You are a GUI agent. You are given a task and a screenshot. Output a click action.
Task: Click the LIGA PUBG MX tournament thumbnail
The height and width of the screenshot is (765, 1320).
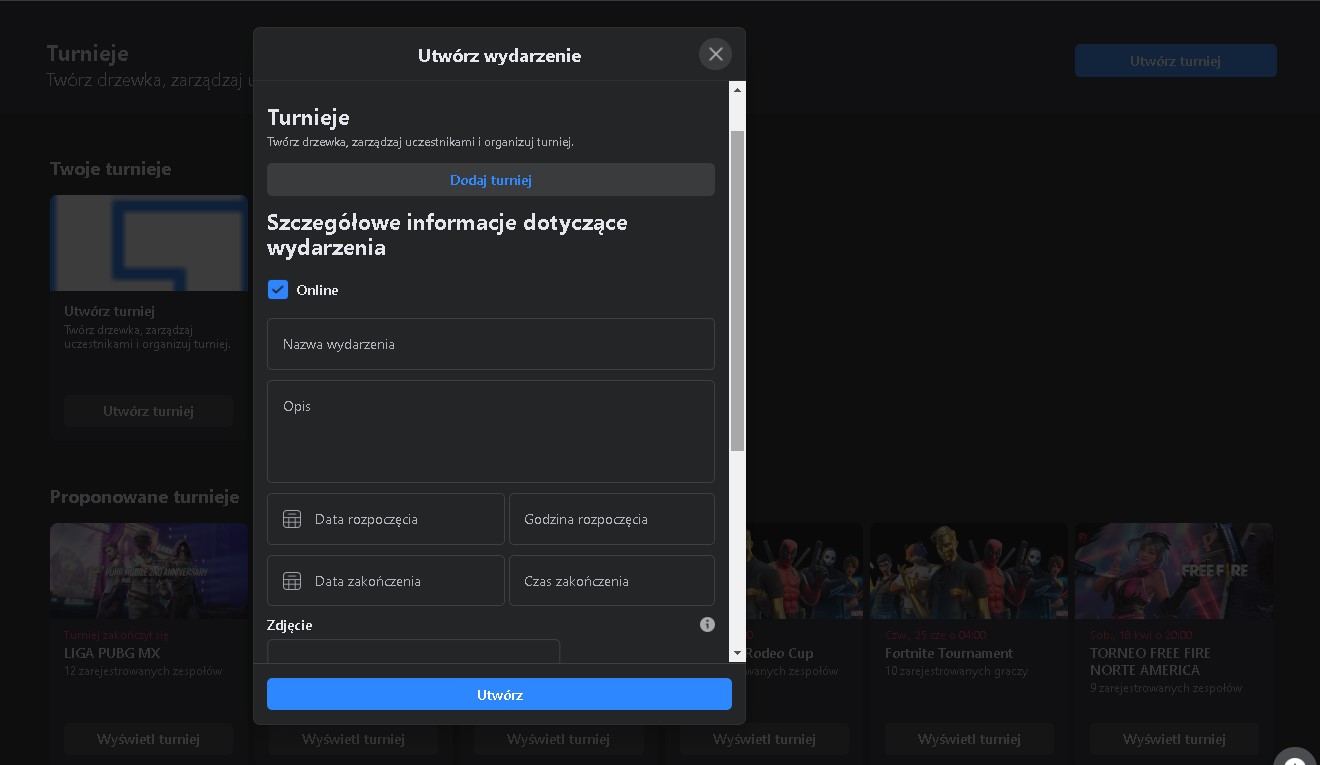pos(149,571)
